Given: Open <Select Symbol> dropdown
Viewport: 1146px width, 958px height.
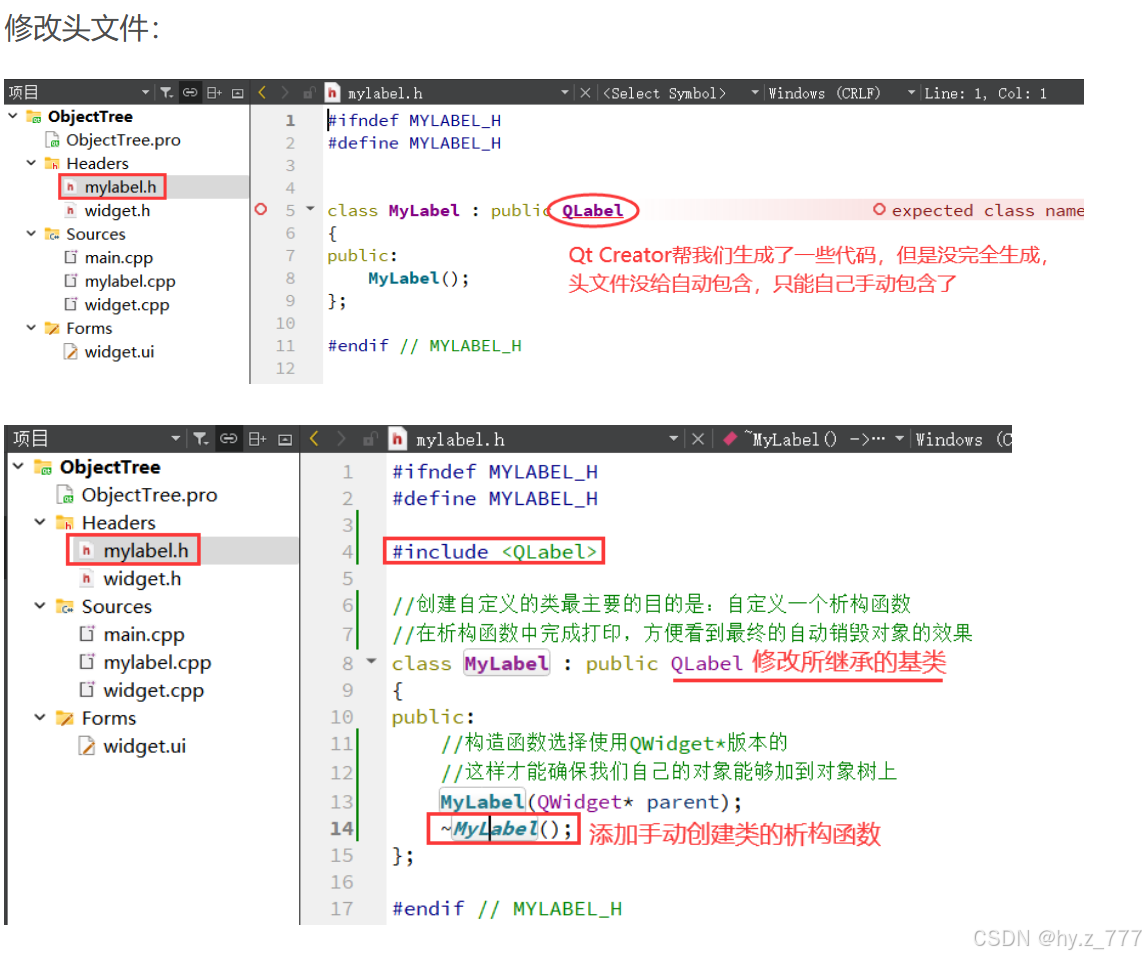Looking at the screenshot, I should pos(755,93).
